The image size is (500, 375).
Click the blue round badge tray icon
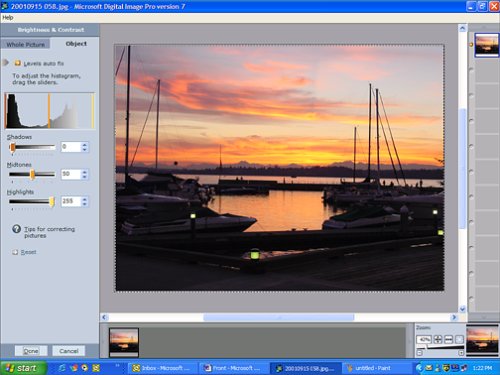pyautogui.click(x=455, y=367)
